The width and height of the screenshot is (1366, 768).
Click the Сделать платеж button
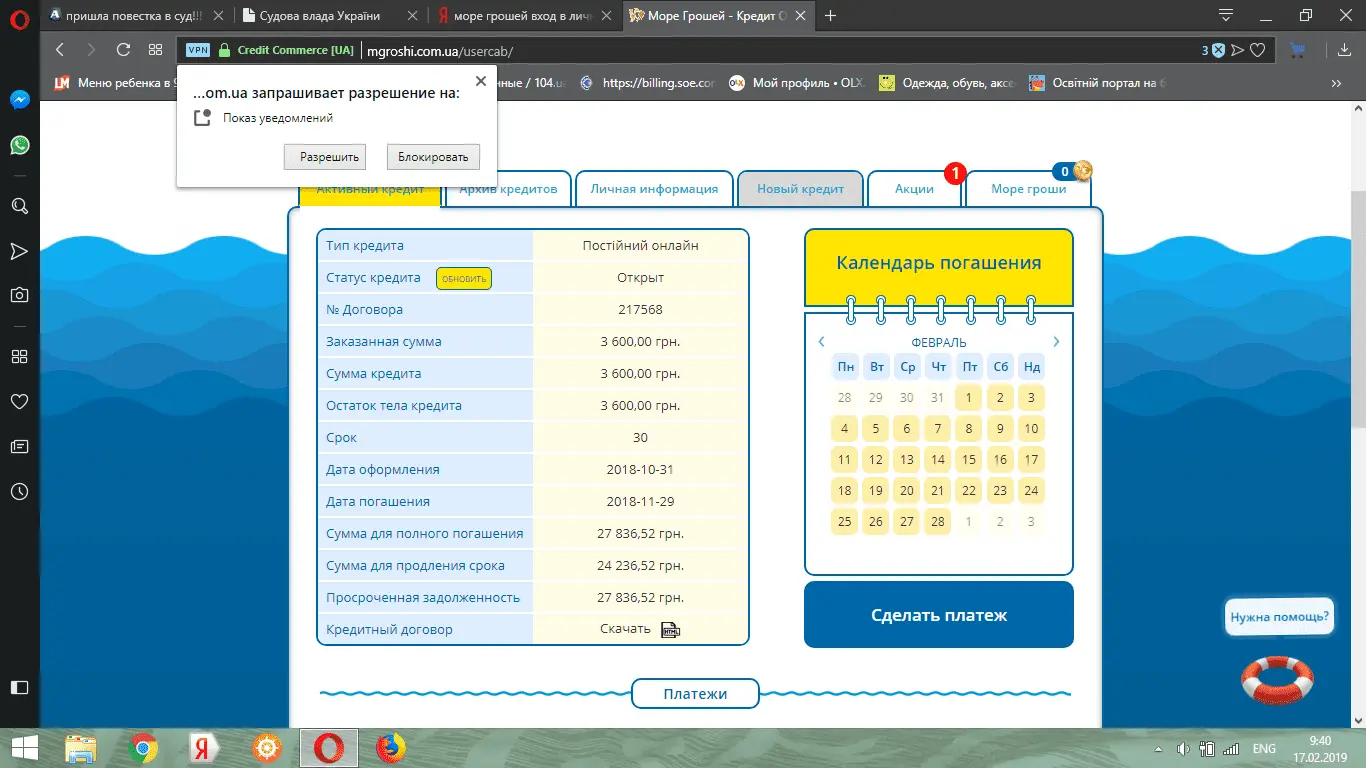click(938, 615)
